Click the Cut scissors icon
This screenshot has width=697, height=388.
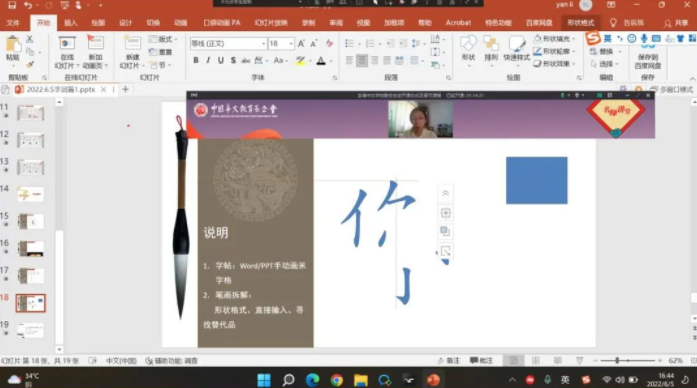[30, 39]
